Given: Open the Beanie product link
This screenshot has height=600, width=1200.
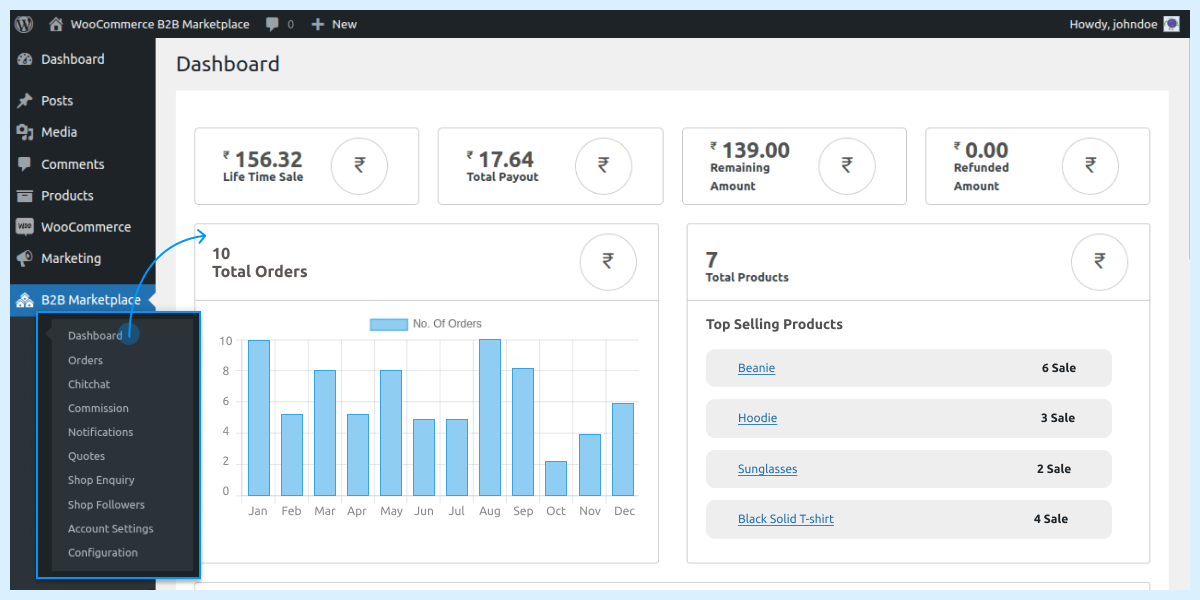Looking at the screenshot, I should pos(756,368).
